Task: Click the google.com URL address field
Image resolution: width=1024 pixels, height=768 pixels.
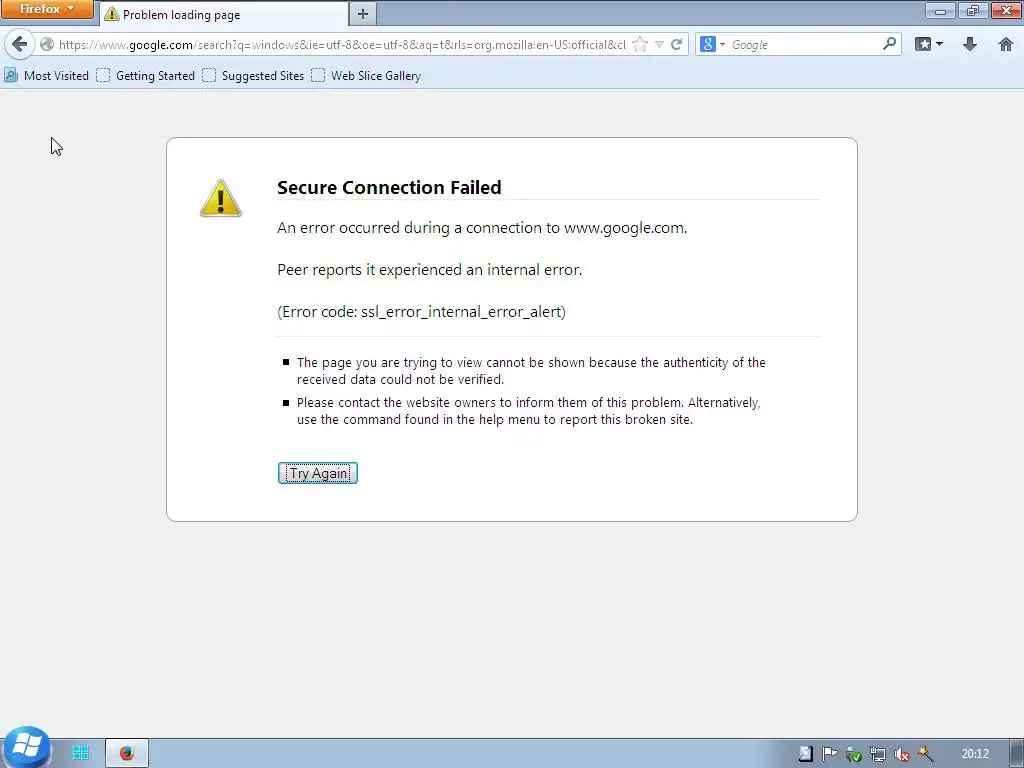Action: coord(342,44)
